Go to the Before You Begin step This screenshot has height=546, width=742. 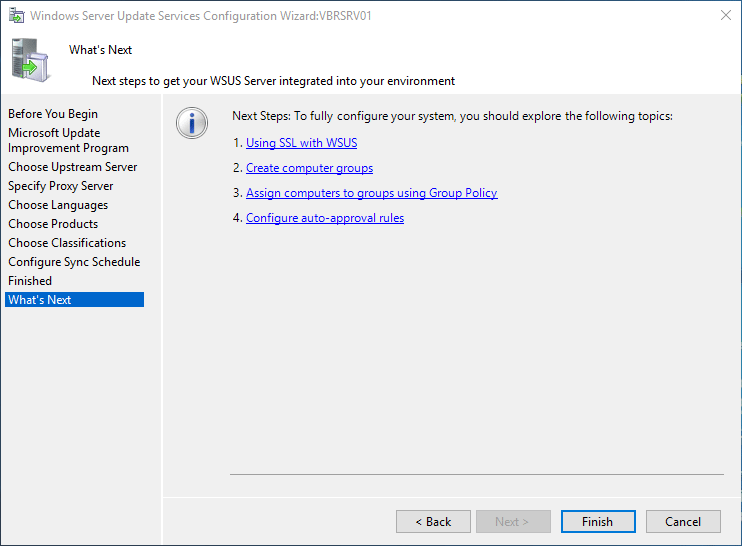[53, 114]
